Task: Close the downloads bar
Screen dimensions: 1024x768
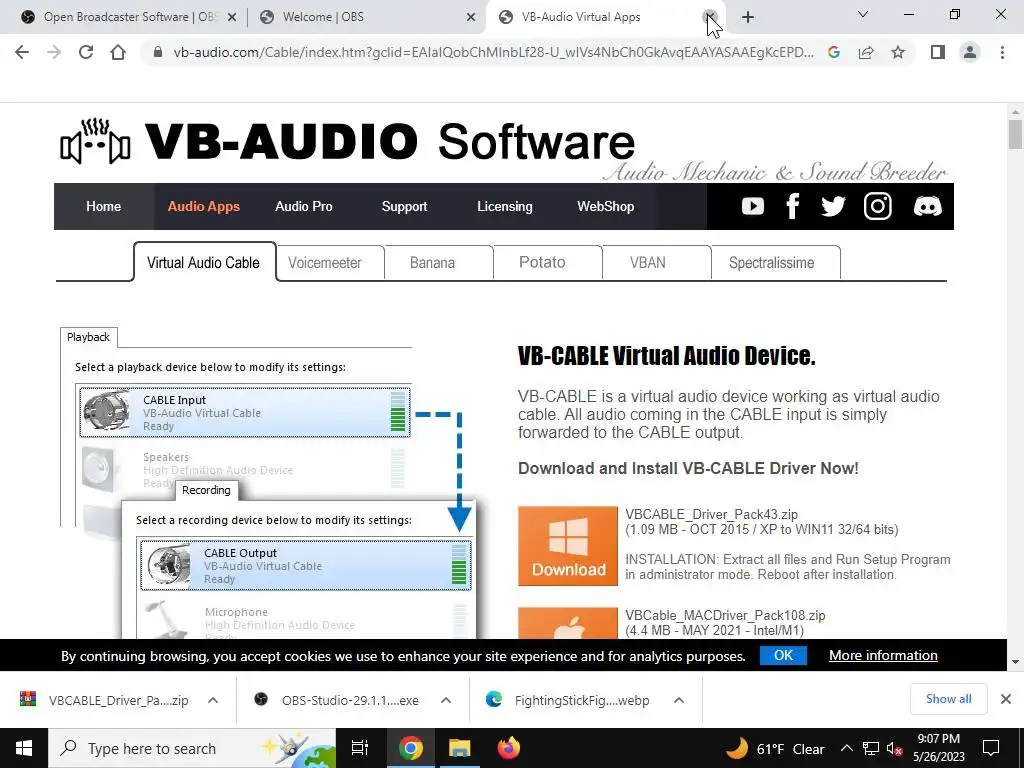Action: pos(1006,699)
